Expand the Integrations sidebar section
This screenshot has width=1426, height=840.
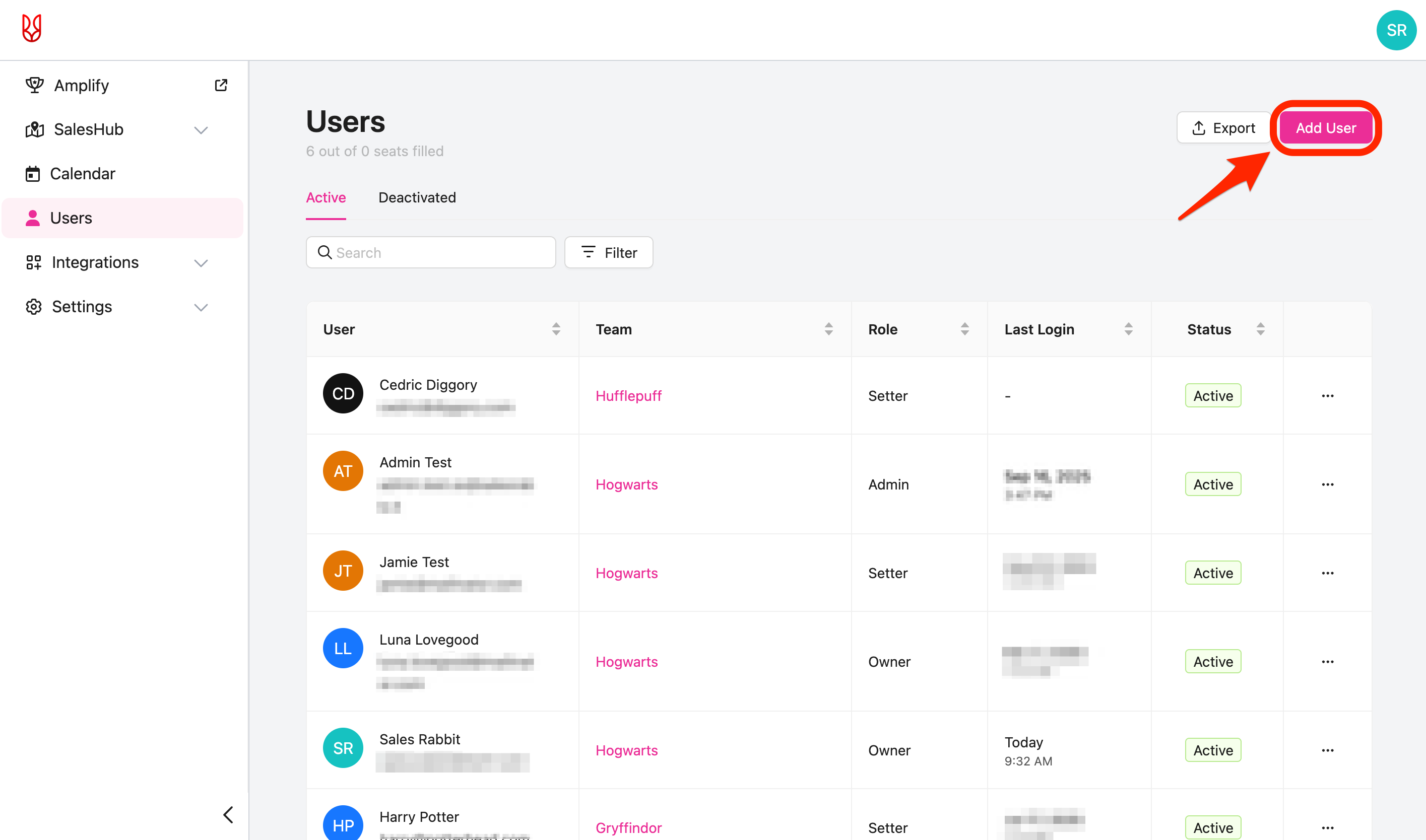tap(201, 263)
